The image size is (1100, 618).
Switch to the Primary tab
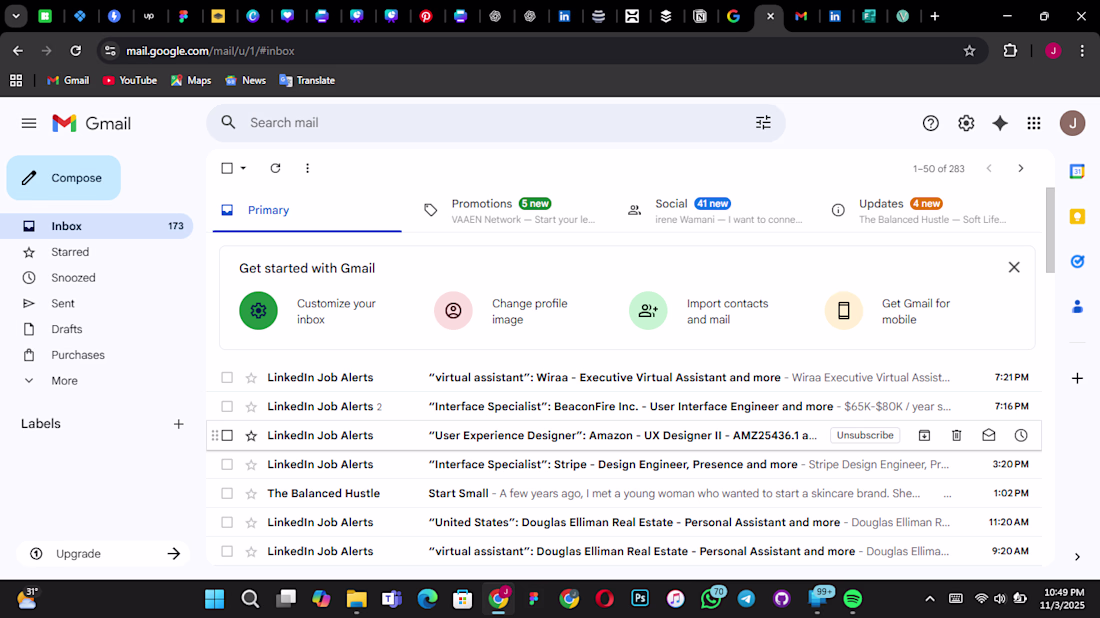[307, 210]
